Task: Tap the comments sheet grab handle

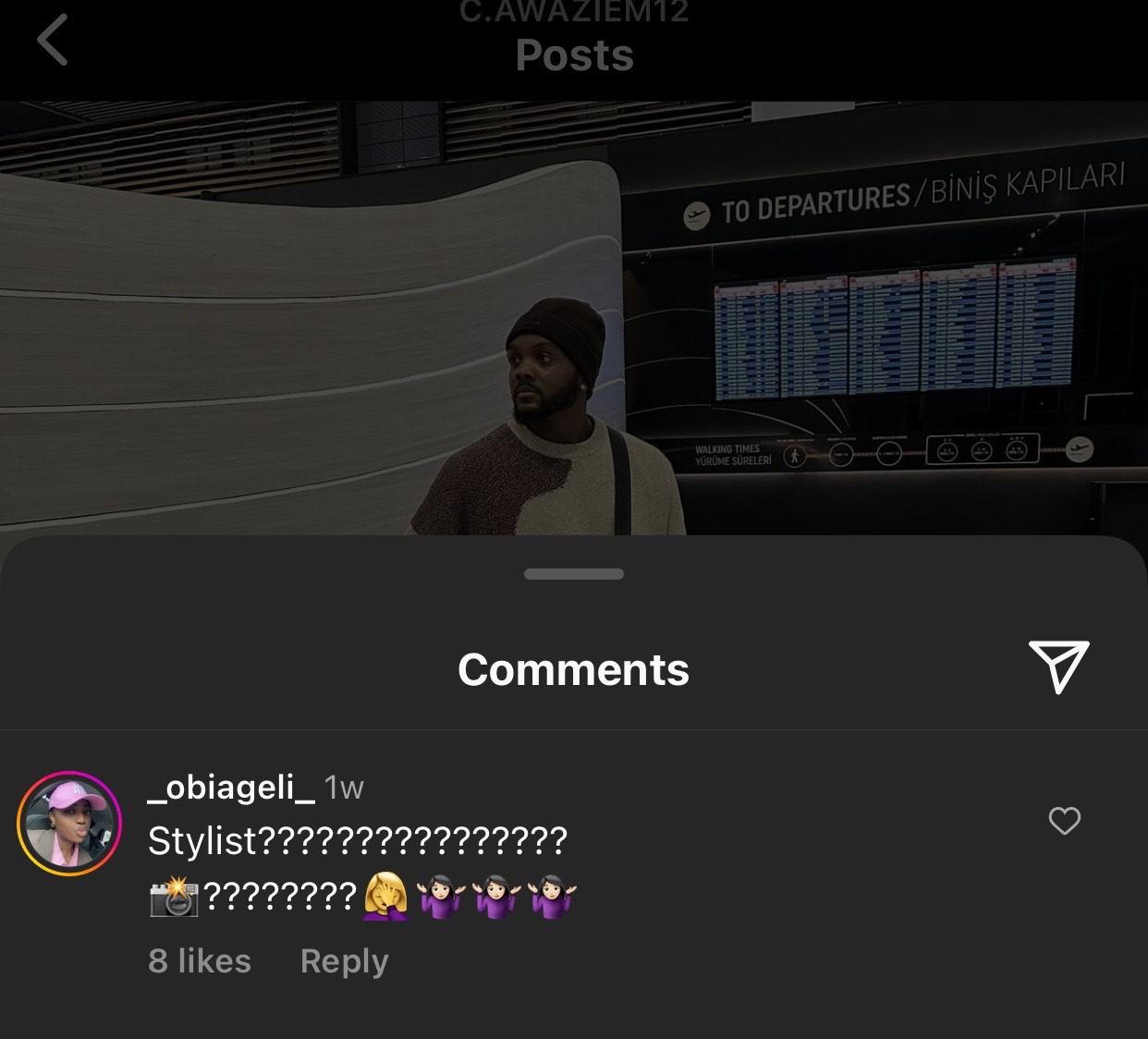Action: pos(574,574)
